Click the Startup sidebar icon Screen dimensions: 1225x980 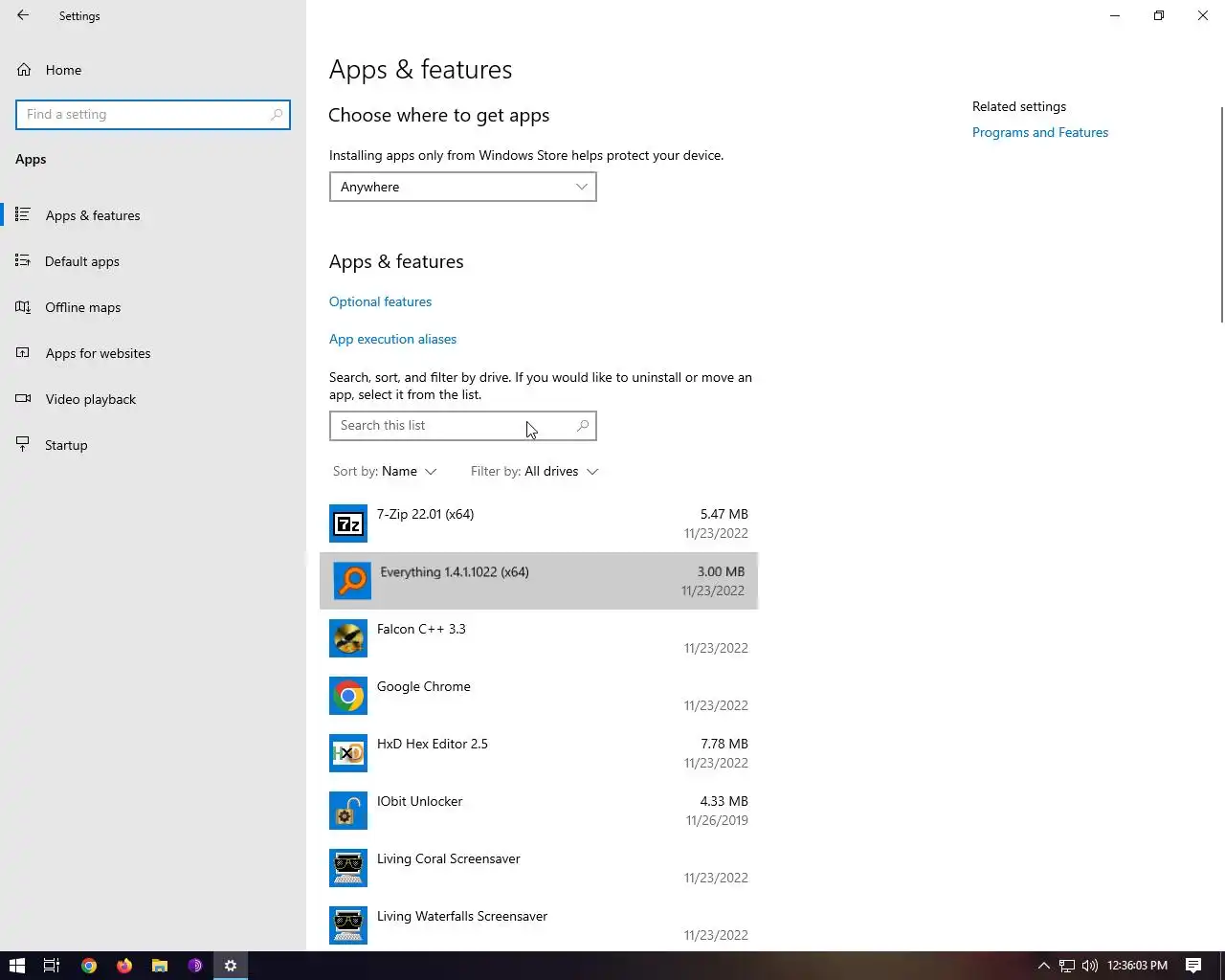tap(23, 444)
